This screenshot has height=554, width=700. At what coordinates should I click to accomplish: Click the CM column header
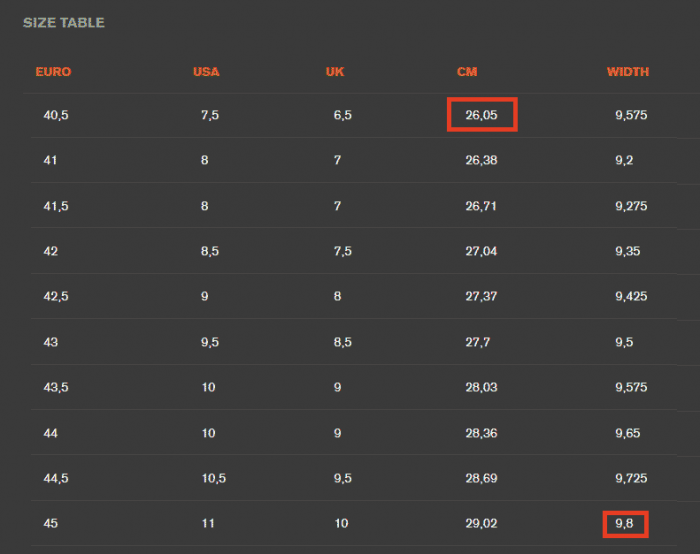tap(467, 72)
